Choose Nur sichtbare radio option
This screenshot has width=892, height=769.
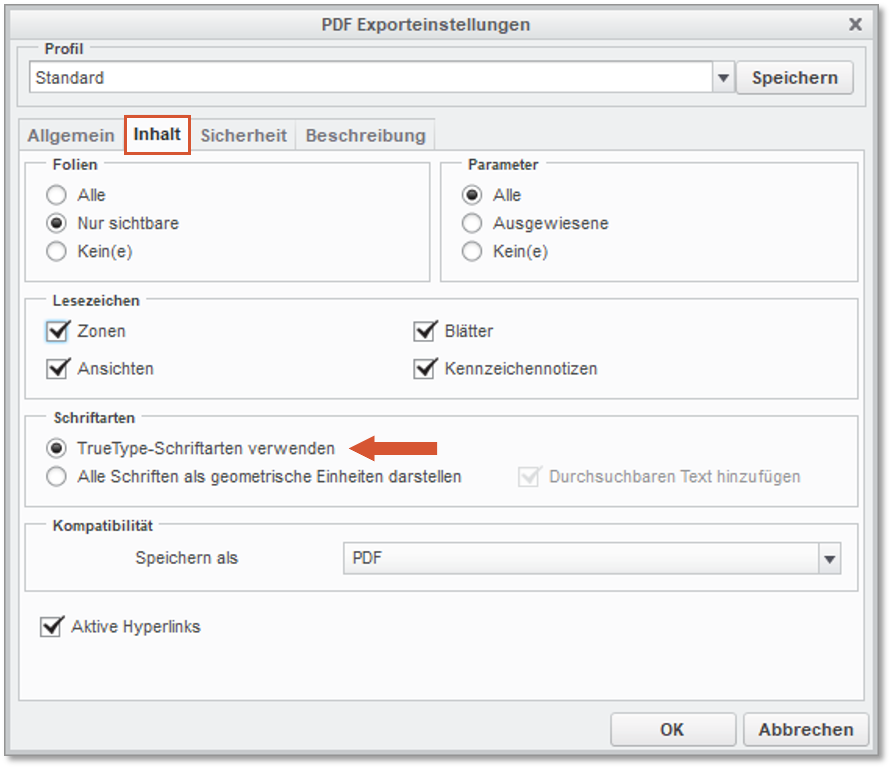pos(57,224)
